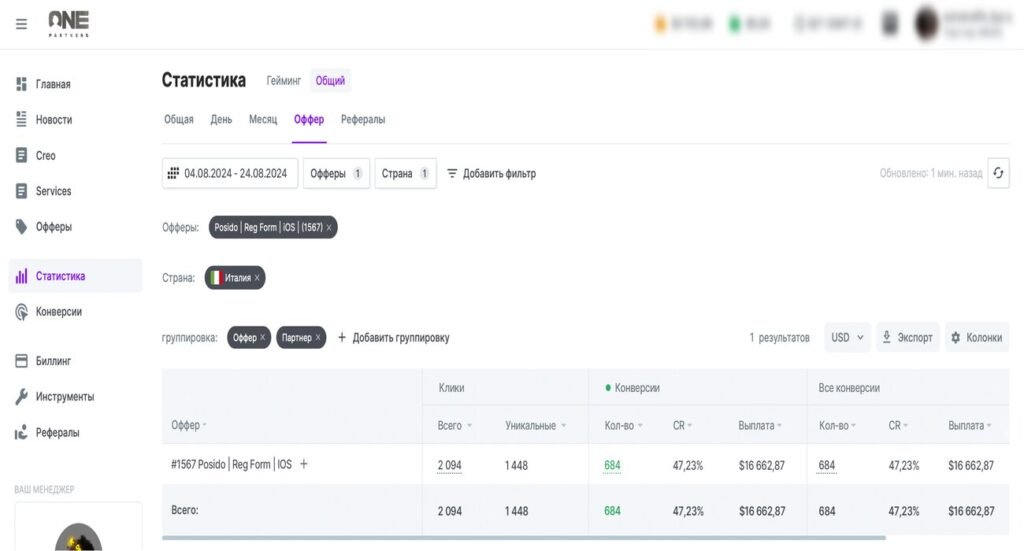This screenshot has width=1024, height=551.
Task: Open the date range 04.08.2024 - 24.08.2024 picker
Action: click(x=230, y=173)
